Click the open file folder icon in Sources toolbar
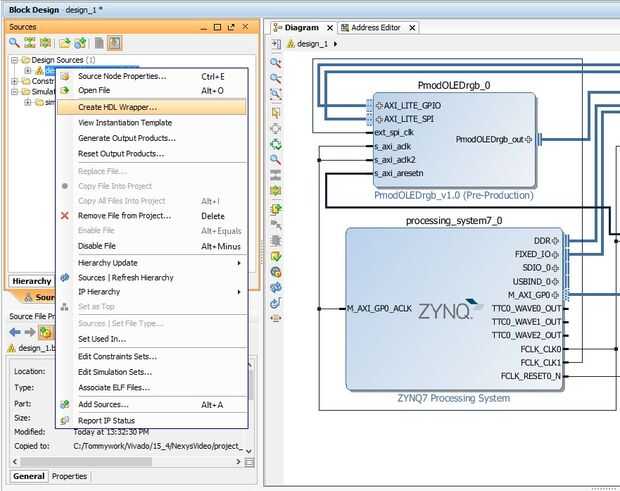 [64, 43]
